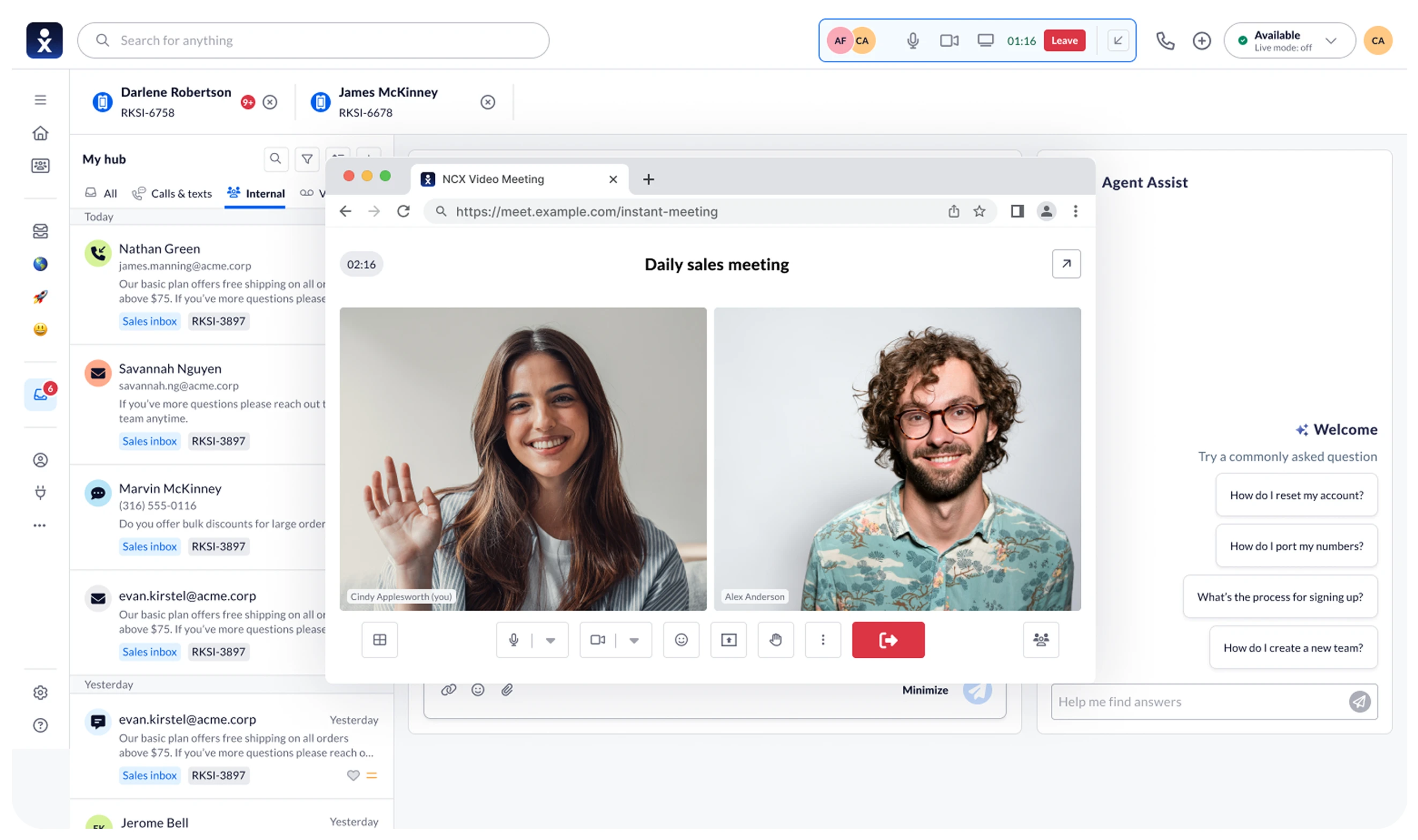
Task: Switch to All tab in My hub
Action: [101, 194]
